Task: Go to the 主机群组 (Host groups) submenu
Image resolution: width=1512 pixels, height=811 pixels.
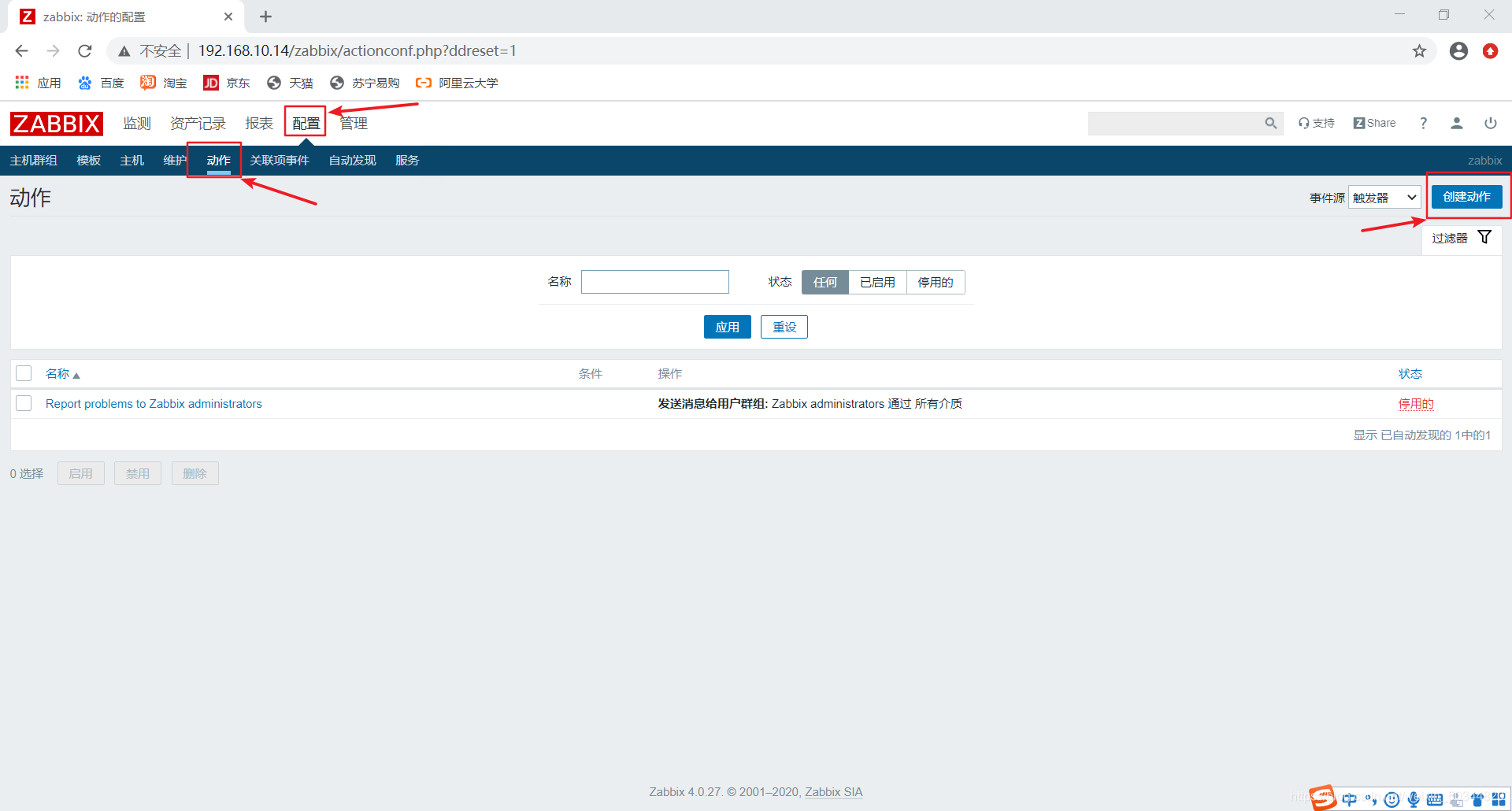Action: (33, 161)
